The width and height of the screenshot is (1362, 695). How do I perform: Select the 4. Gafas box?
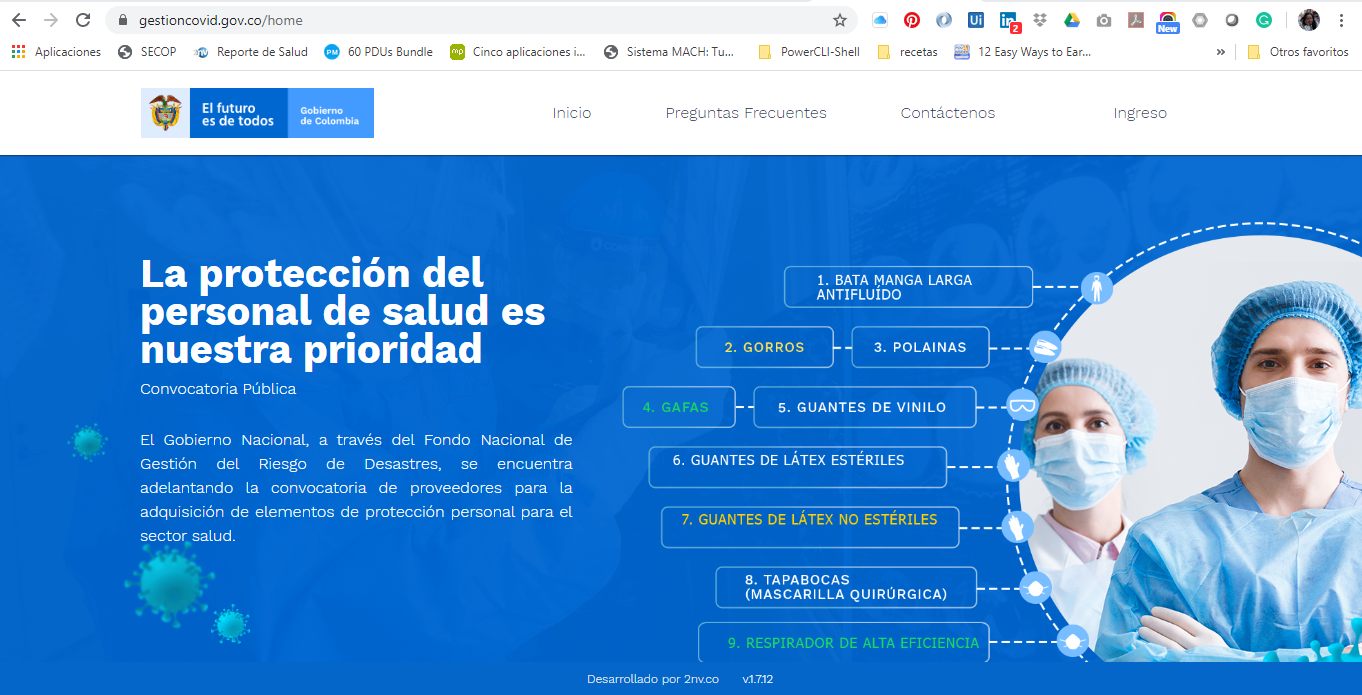679,407
